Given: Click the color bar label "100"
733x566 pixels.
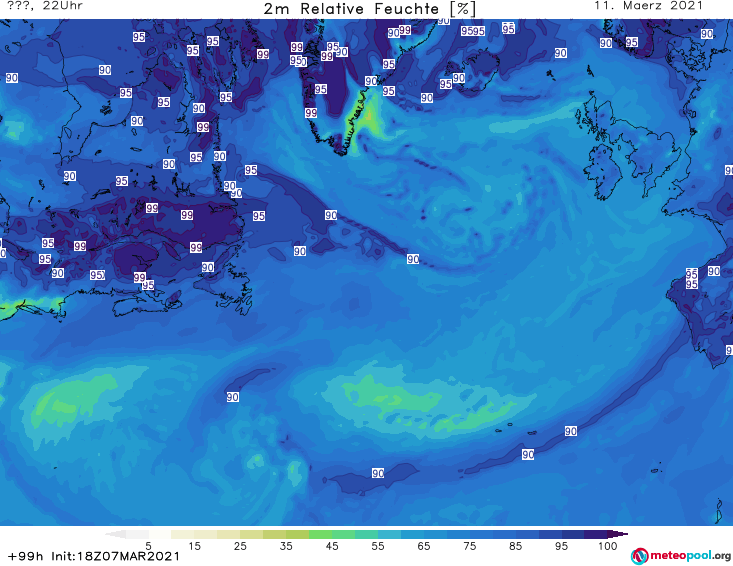Looking at the screenshot, I should click(608, 546).
